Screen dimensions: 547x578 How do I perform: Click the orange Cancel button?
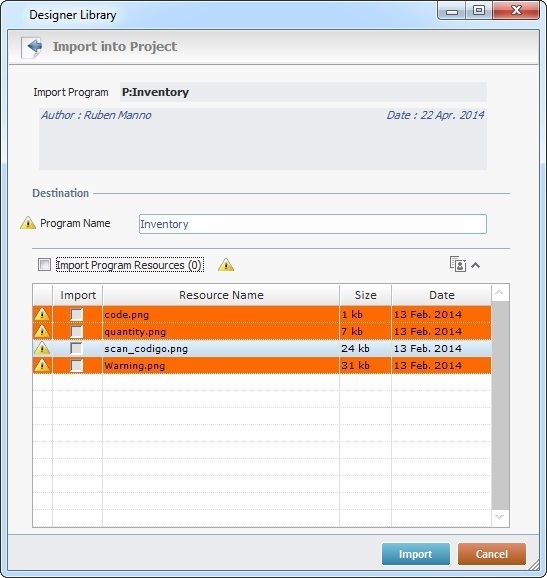pos(492,554)
